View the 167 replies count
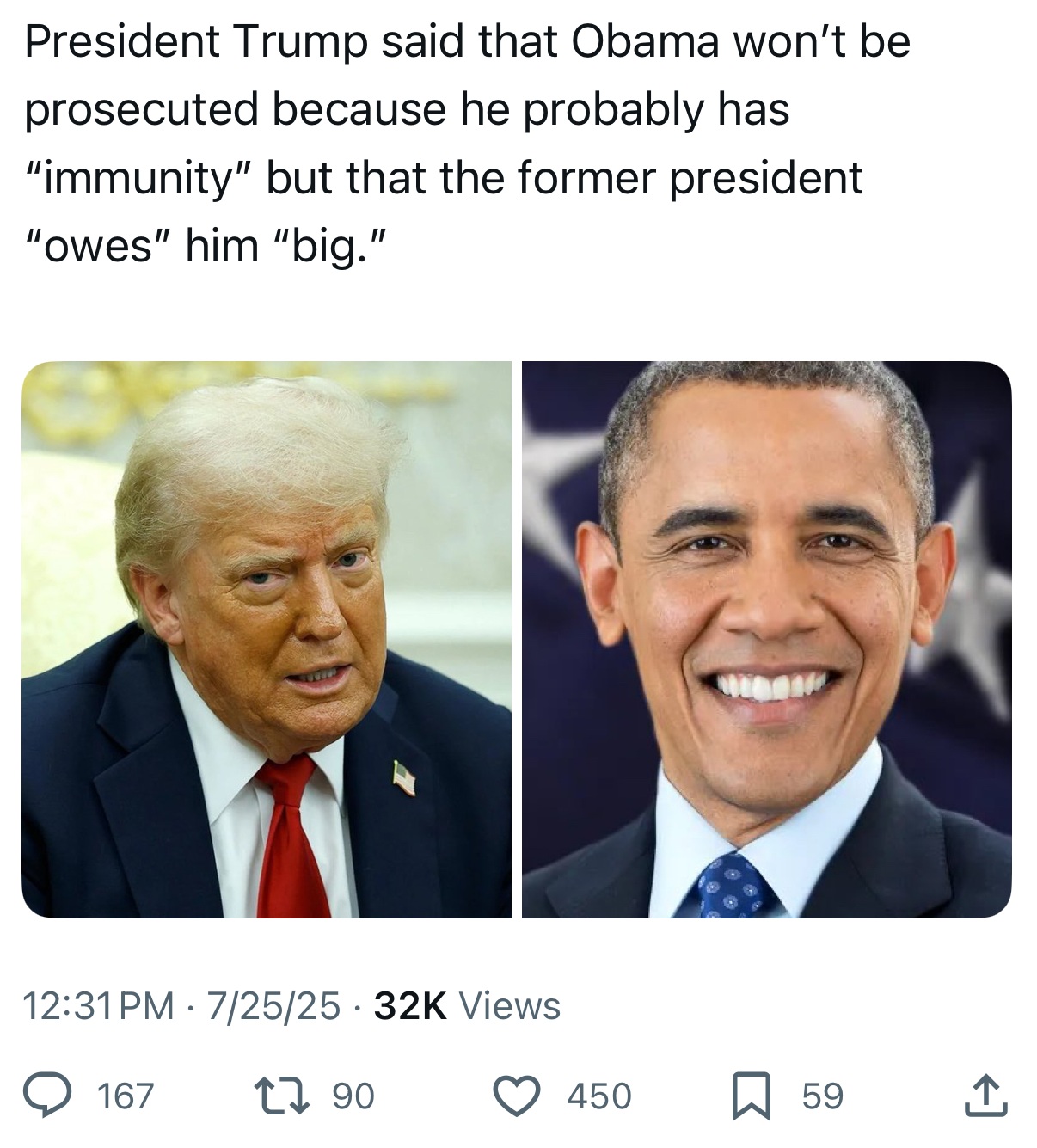The image size is (1037, 1148). point(126,1096)
